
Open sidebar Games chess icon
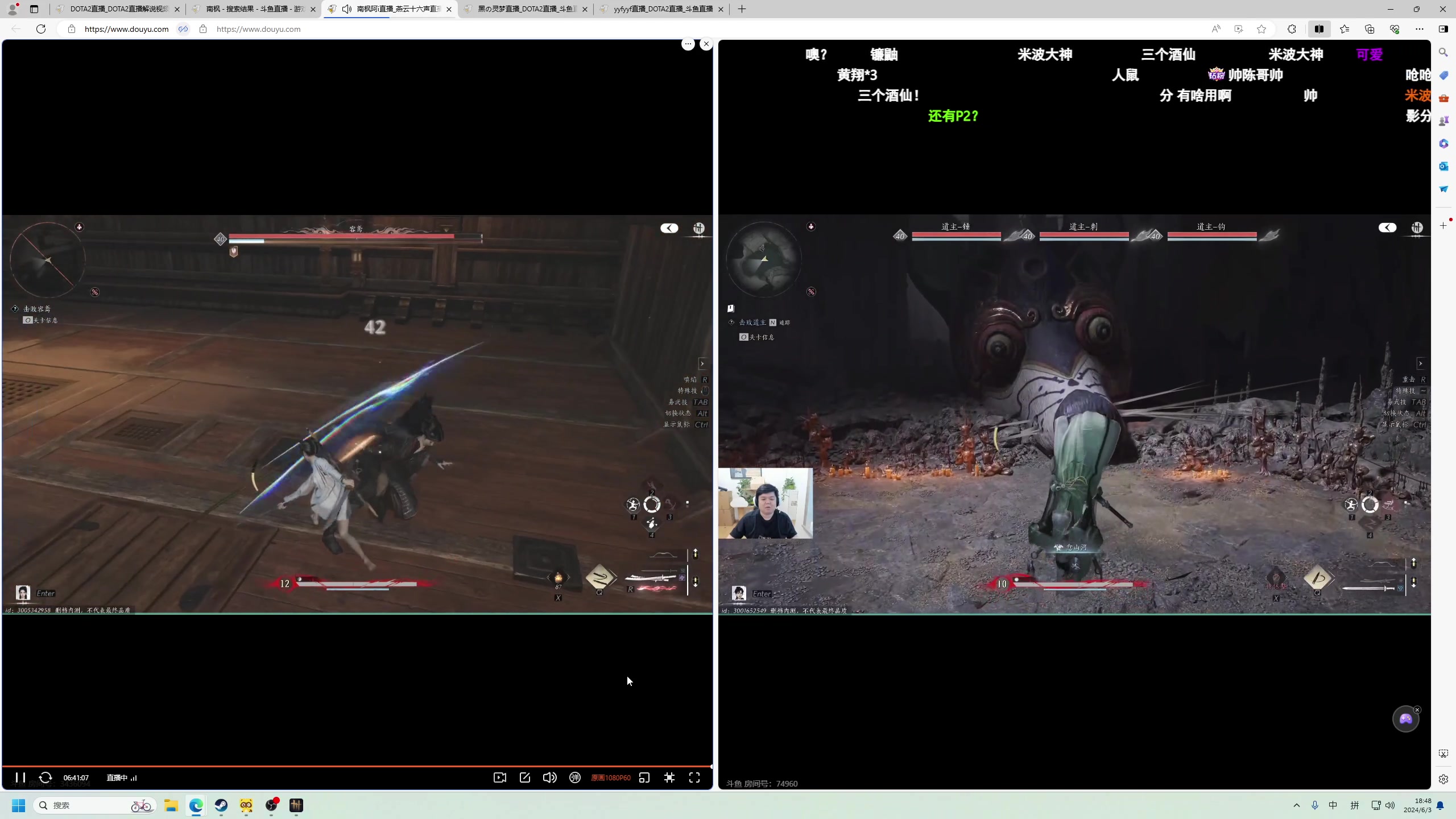pyautogui.click(x=1443, y=121)
